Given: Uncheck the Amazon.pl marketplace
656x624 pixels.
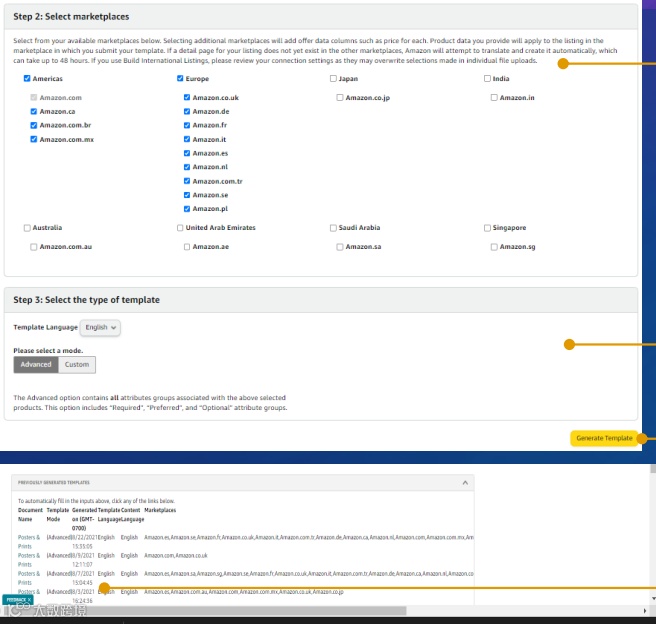Looking at the screenshot, I should (187, 209).
